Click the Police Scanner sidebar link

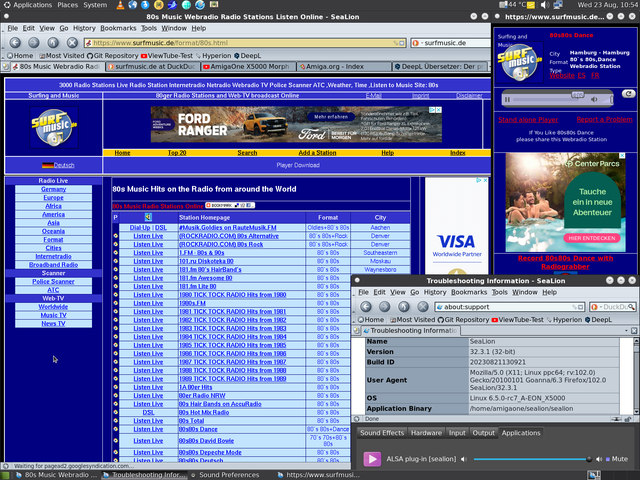pos(53,282)
